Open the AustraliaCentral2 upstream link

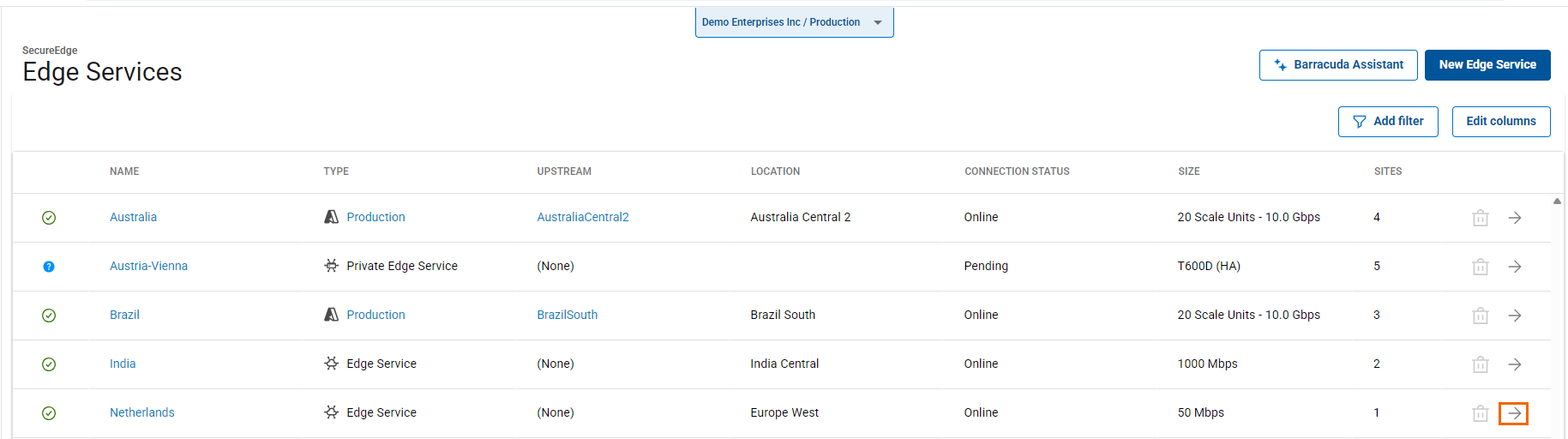(x=582, y=217)
